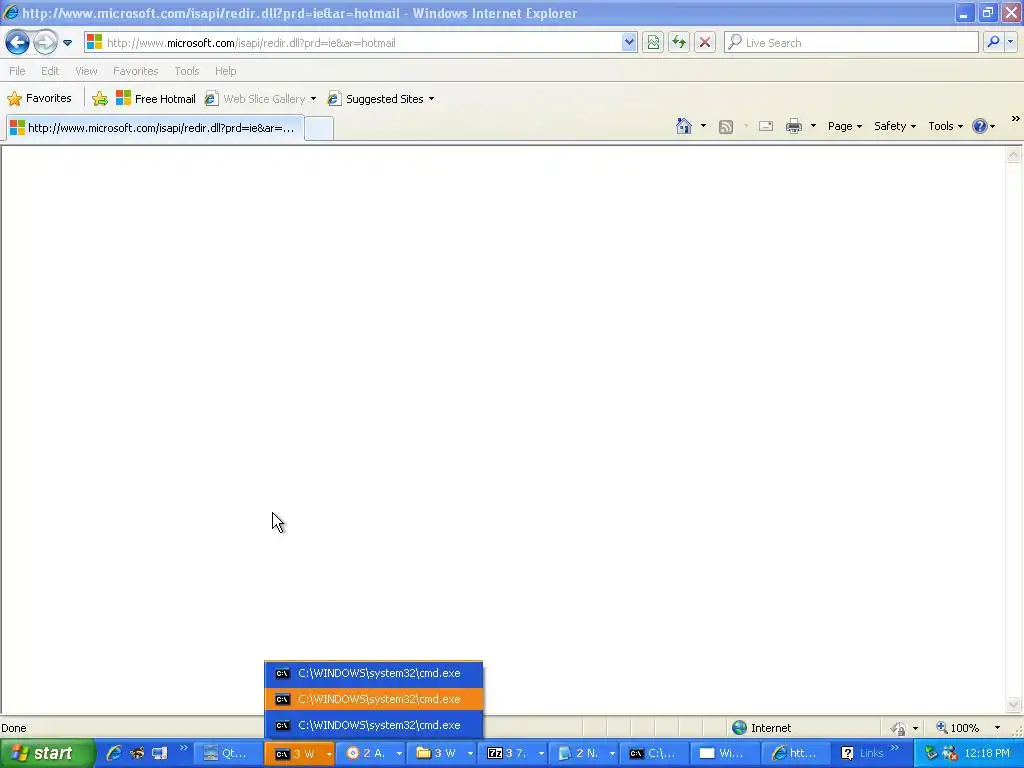Click the Safely Remove Hardware tray icon
The width and height of the screenshot is (1024, 768).
pos(931,753)
